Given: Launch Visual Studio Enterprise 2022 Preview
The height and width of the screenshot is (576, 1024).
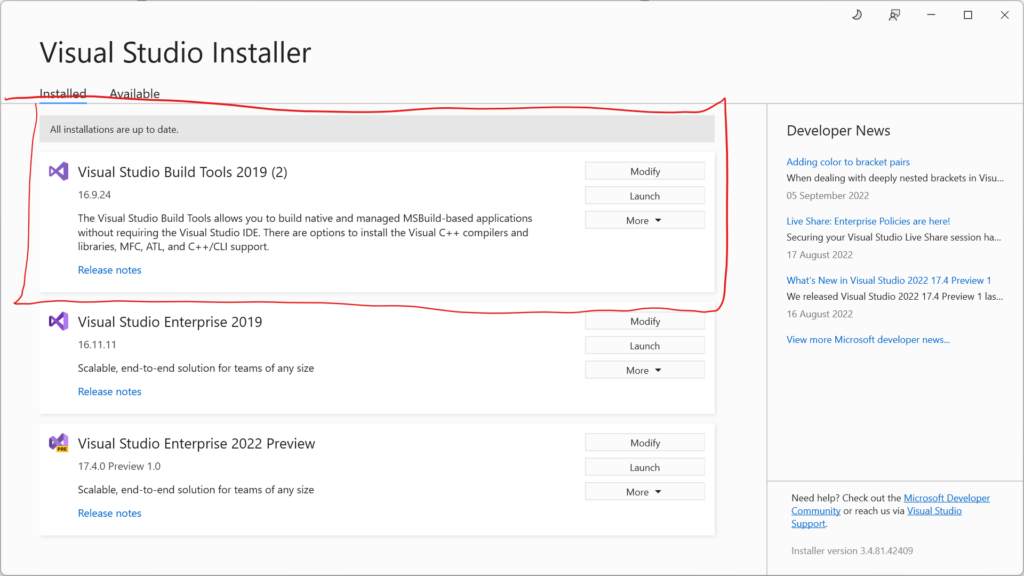Looking at the screenshot, I should (645, 468).
